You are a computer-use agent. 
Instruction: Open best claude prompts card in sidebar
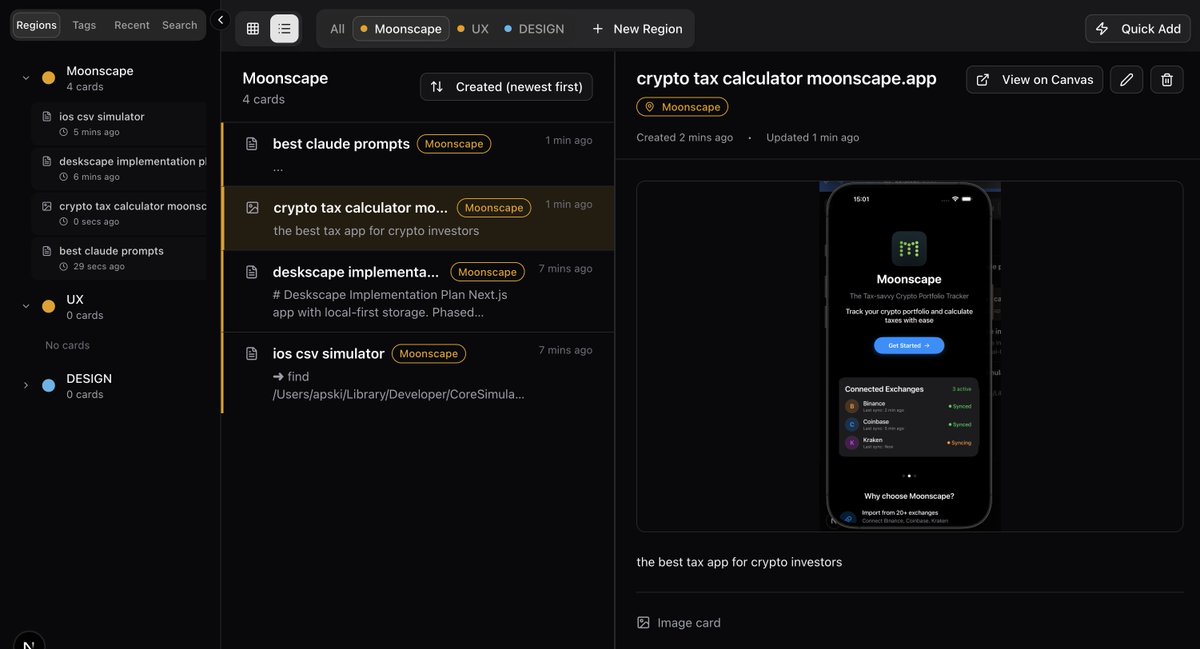tap(119, 258)
